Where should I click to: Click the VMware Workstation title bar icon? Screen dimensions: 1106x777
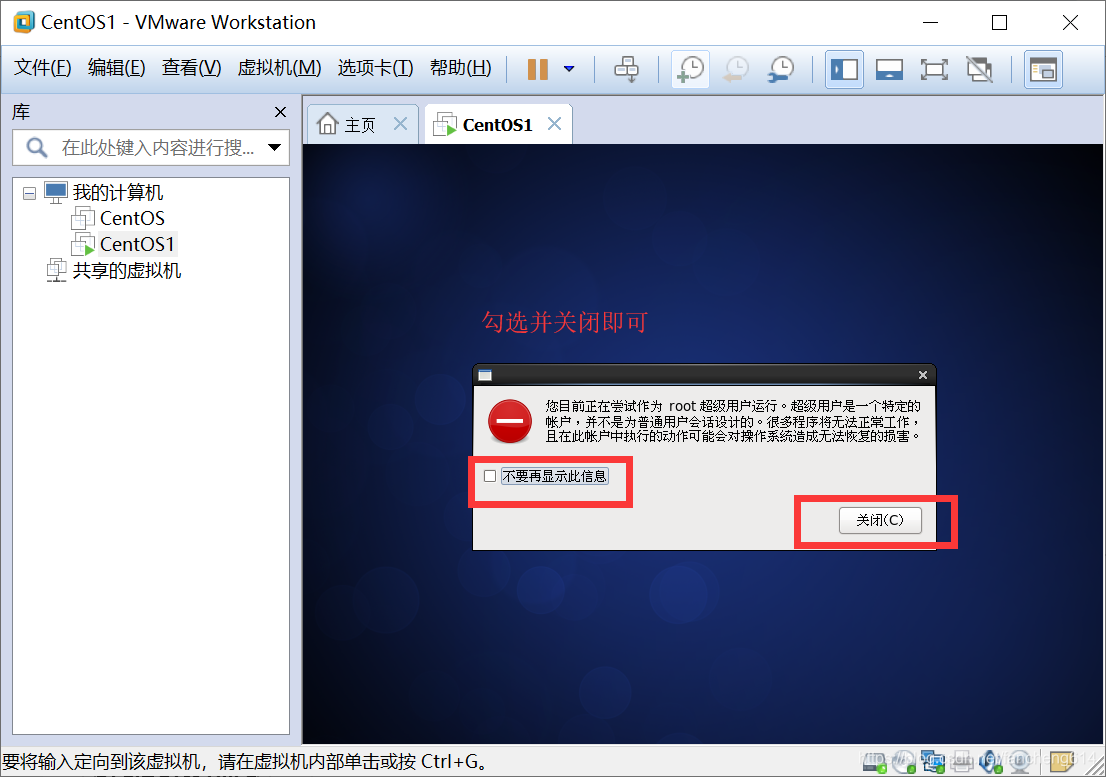click(x=24, y=23)
